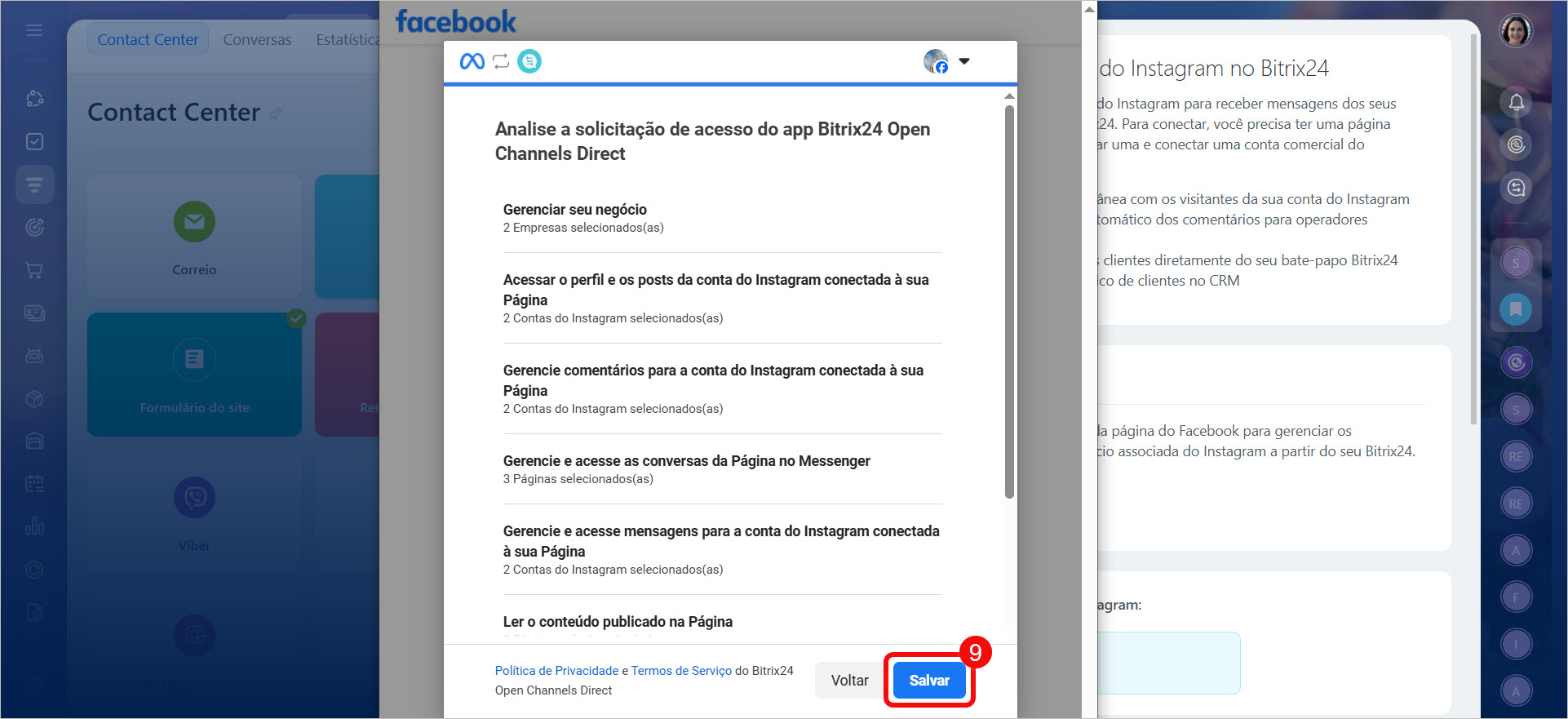The image size is (1568, 719).
Task: Expand the Facebook account dropdown arrow
Action: pyautogui.click(x=964, y=61)
